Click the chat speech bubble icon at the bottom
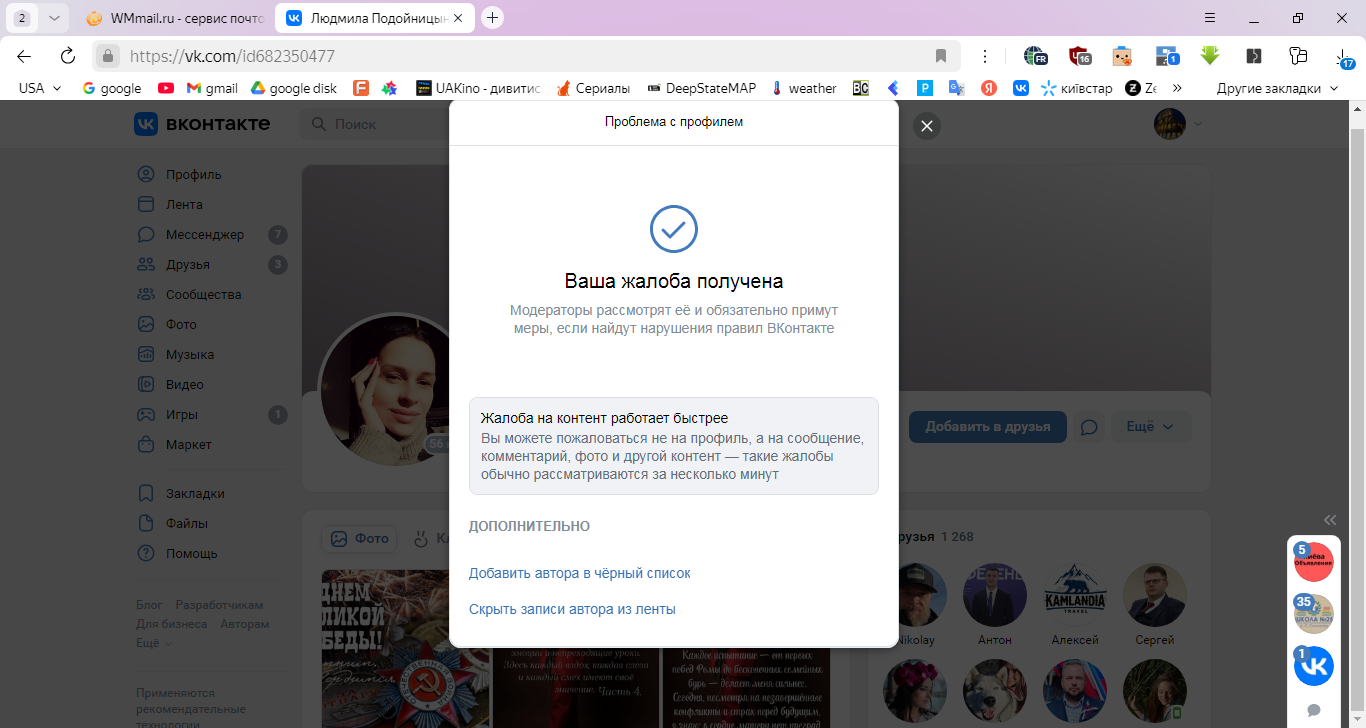The width and height of the screenshot is (1366, 728). pyautogui.click(x=1314, y=709)
